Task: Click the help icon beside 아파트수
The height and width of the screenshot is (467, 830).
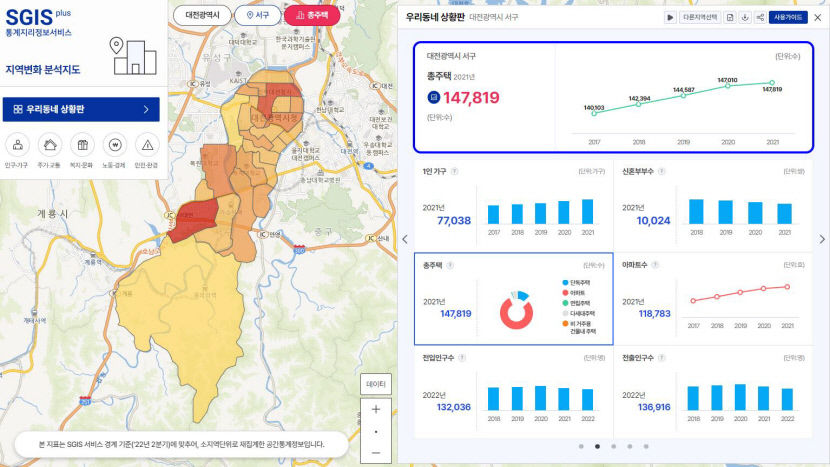Action: click(655, 265)
